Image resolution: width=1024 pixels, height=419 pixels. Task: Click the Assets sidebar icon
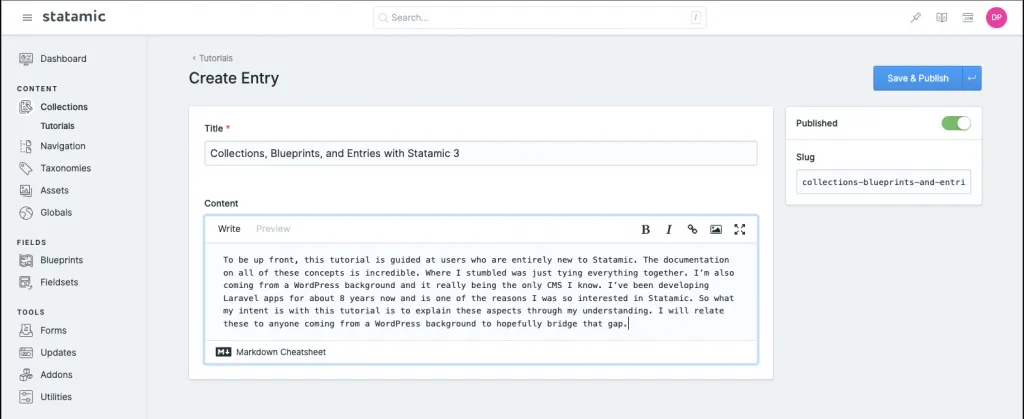26,191
